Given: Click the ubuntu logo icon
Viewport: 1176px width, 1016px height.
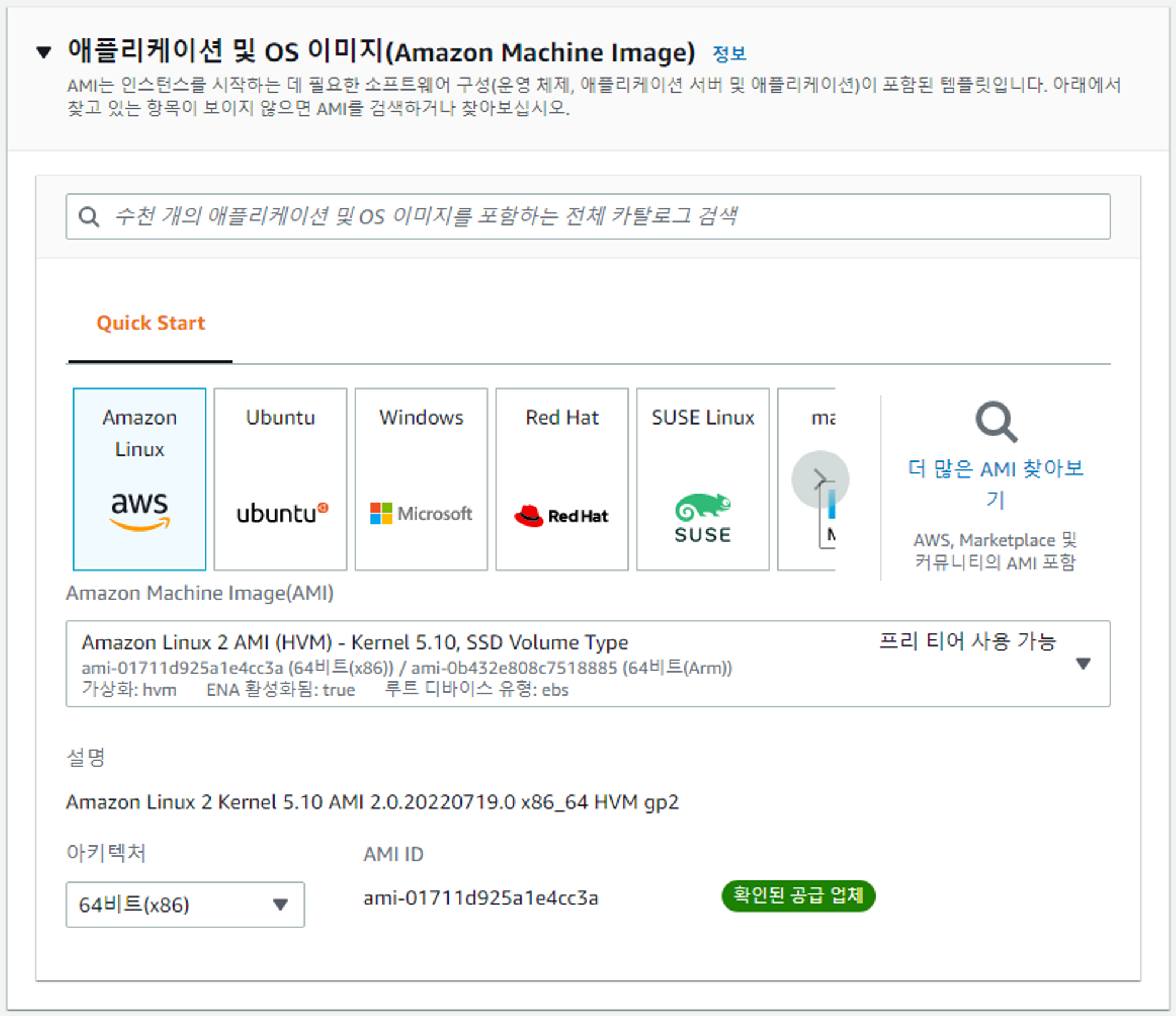Looking at the screenshot, I should click(282, 513).
